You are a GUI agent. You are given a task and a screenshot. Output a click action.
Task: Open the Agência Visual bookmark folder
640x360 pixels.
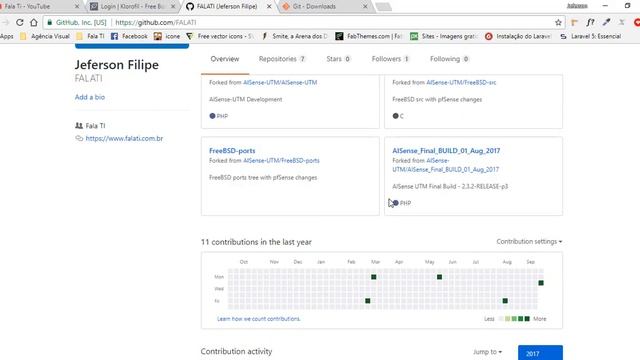coord(45,36)
